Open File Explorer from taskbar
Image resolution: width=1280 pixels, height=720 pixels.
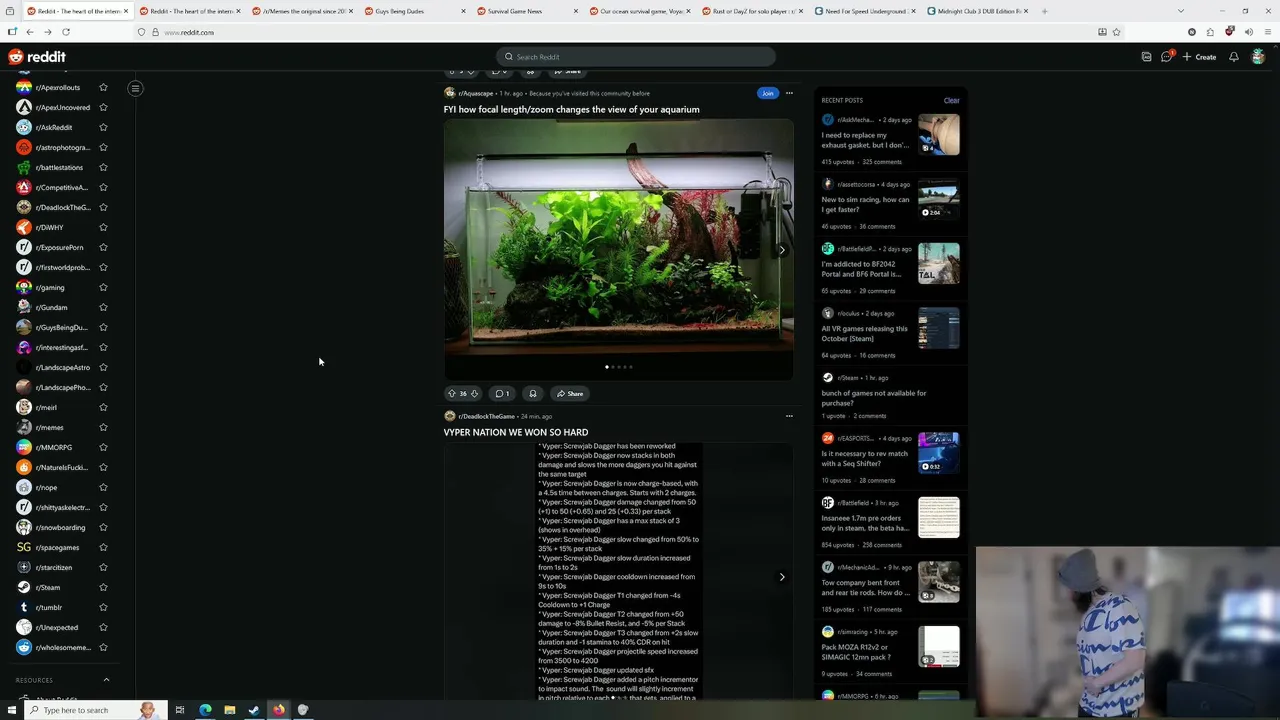pyautogui.click(x=229, y=710)
